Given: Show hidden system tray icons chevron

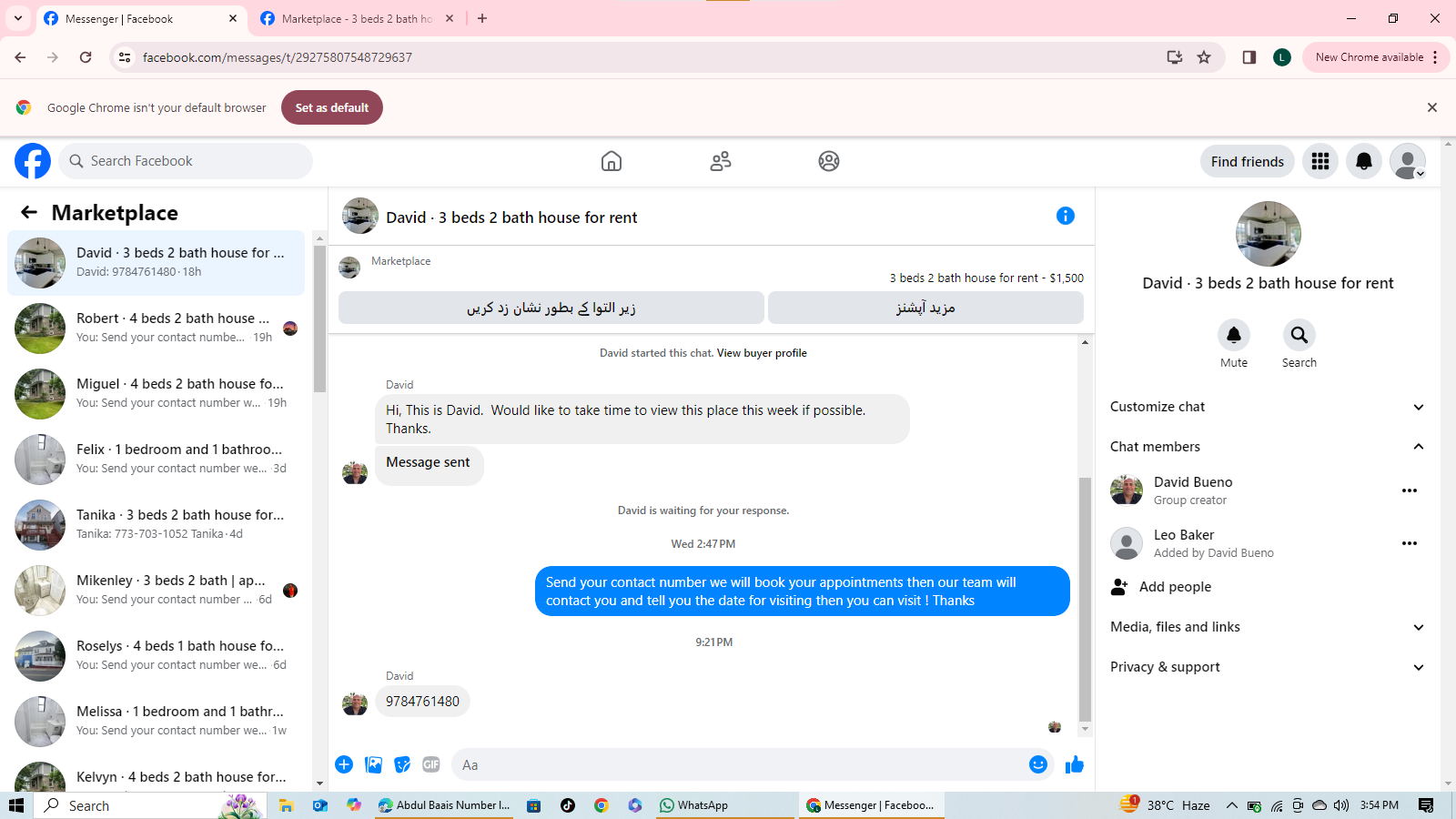Looking at the screenshot, I should point(1231,805).
